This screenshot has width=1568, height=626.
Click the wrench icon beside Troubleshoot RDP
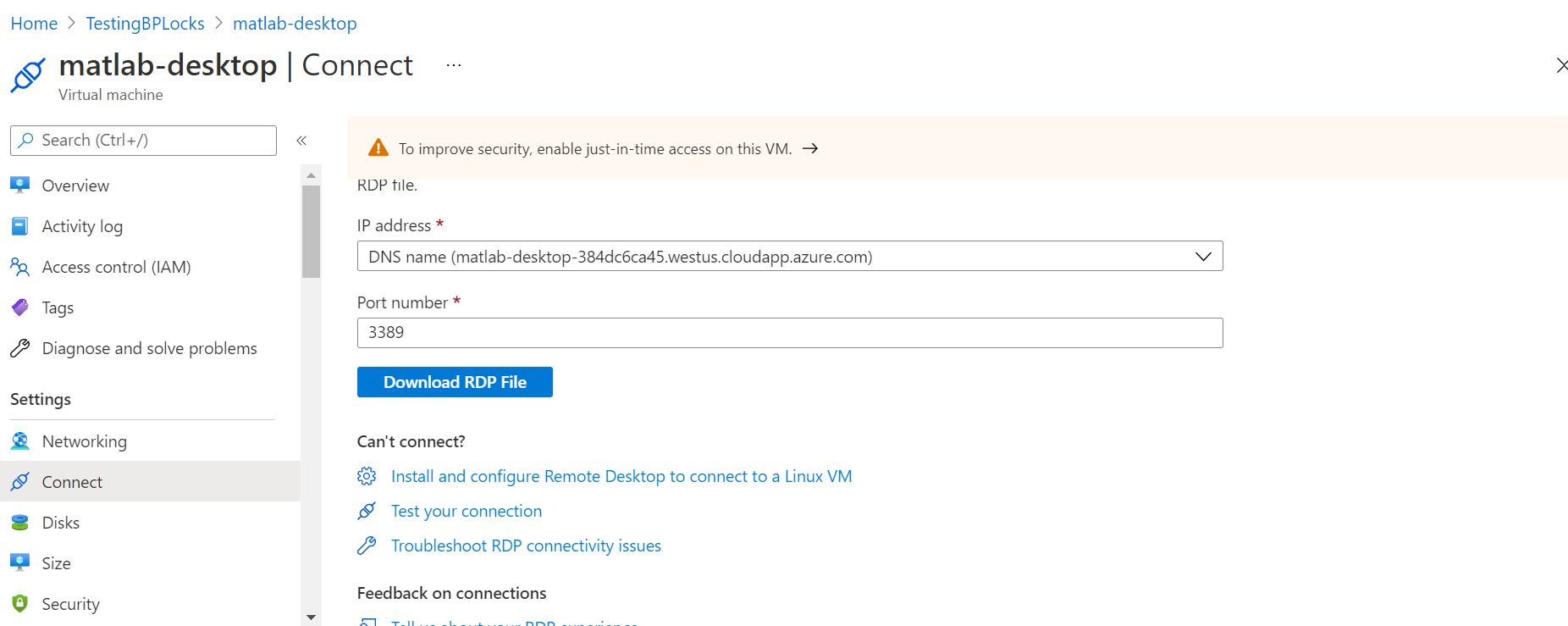pos(367,546)
